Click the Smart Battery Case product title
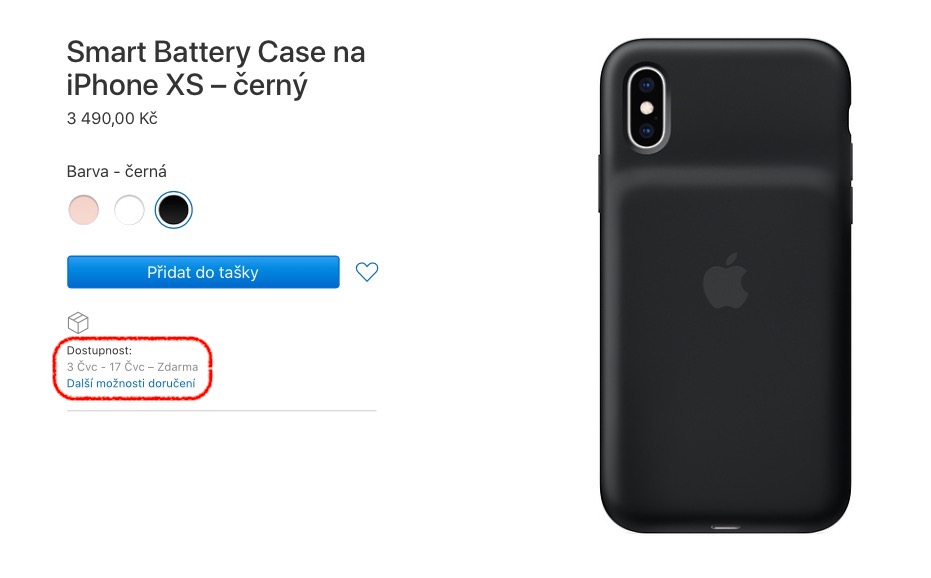931x578 pixels. point(216,68)
